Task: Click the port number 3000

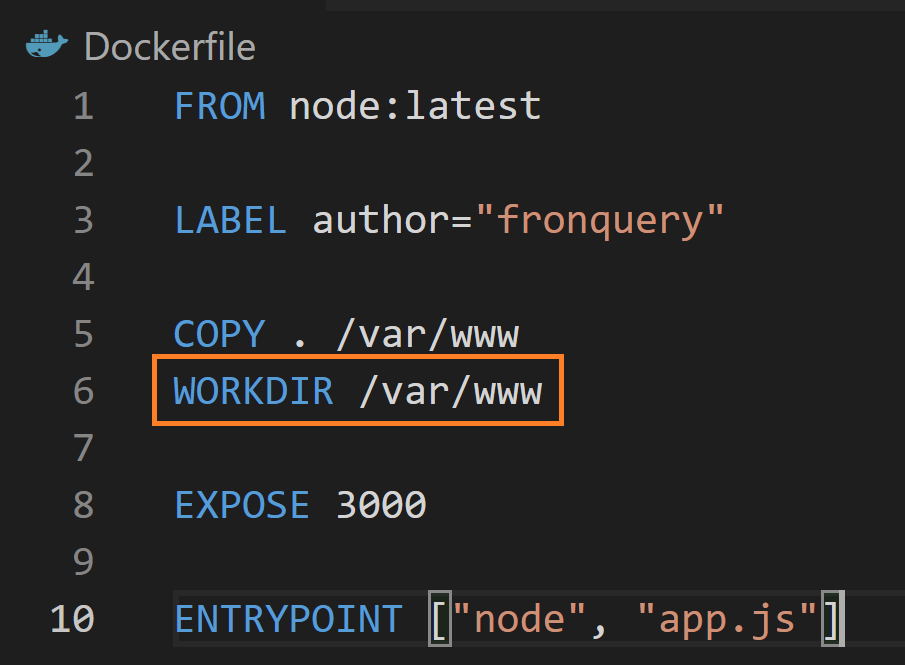Action: point(381,505)
